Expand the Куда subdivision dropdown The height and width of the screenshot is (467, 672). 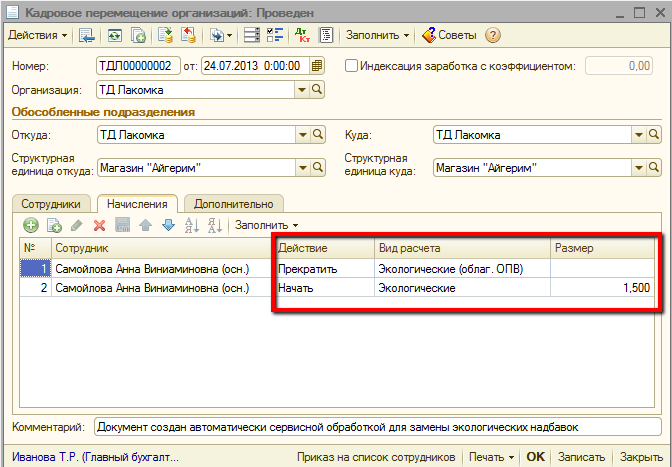pyautogui.click(x=638, y=135)
